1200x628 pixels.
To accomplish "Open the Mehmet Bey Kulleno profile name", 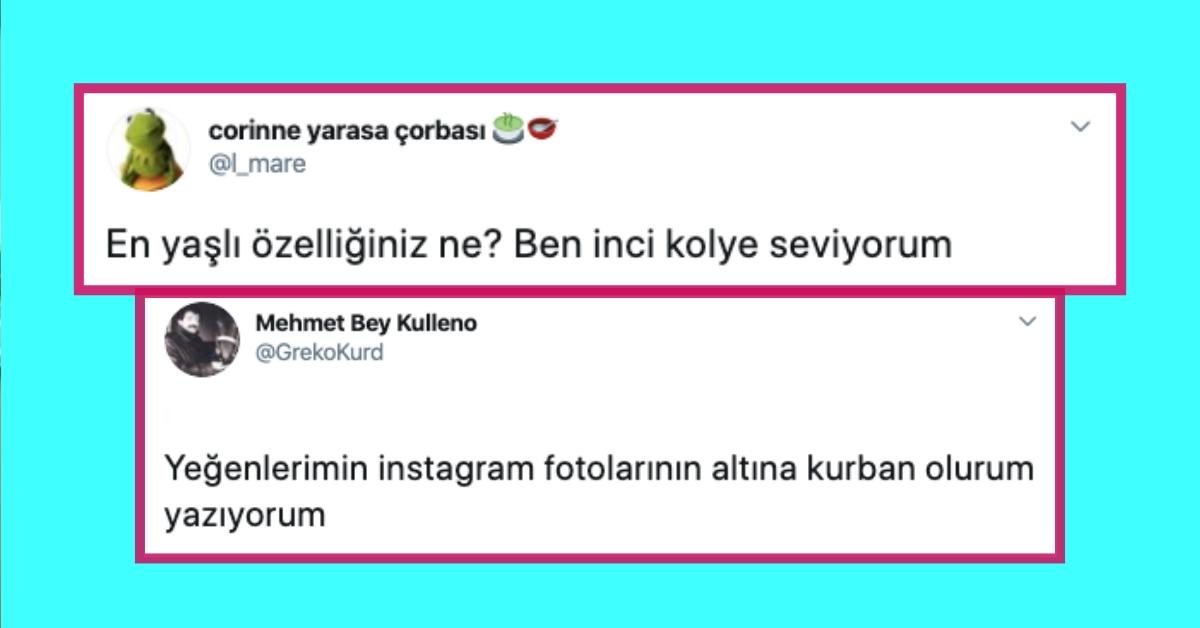I will [x=367, y=323].
